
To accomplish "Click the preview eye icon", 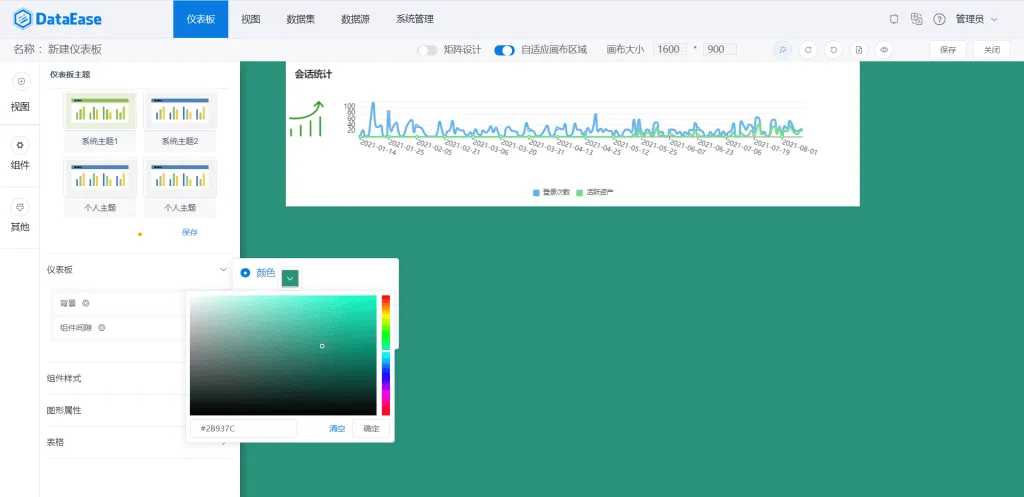I will click(x=884, y=50).
